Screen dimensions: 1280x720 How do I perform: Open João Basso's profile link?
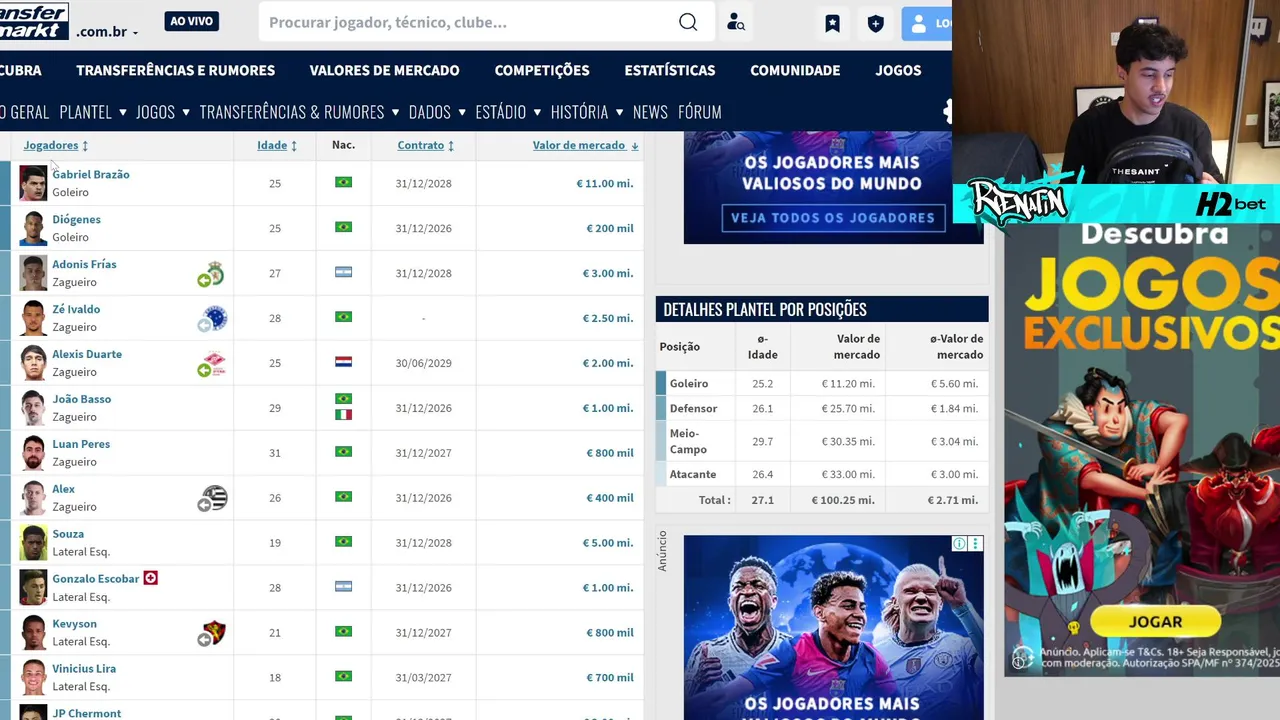coord(82,399)
